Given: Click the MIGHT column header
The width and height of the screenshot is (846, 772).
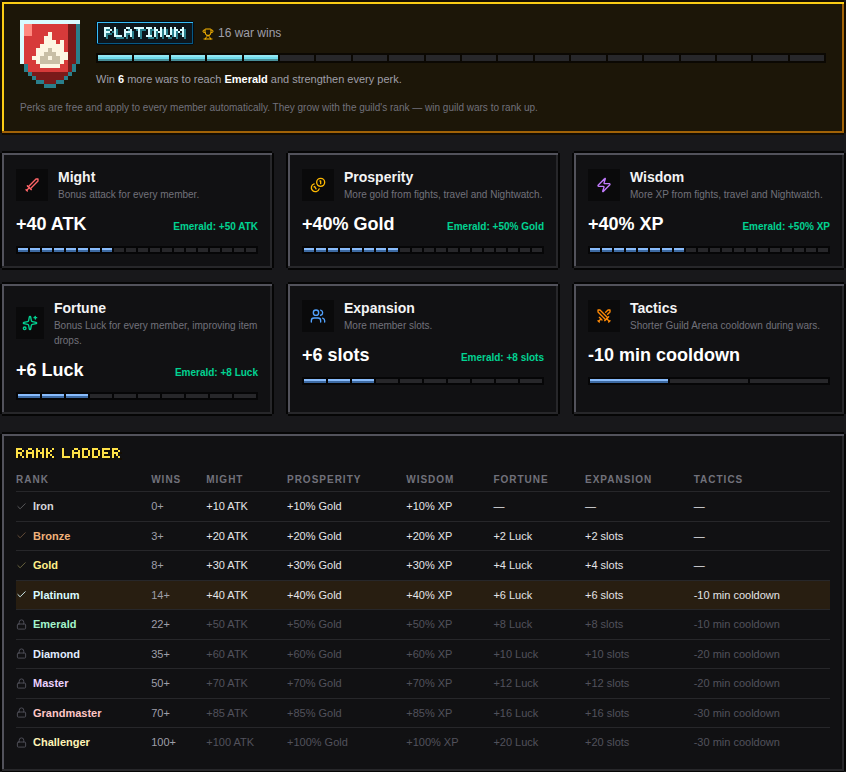Looking at the screenshot, I should pyautogui.click(x=224, y=479).
